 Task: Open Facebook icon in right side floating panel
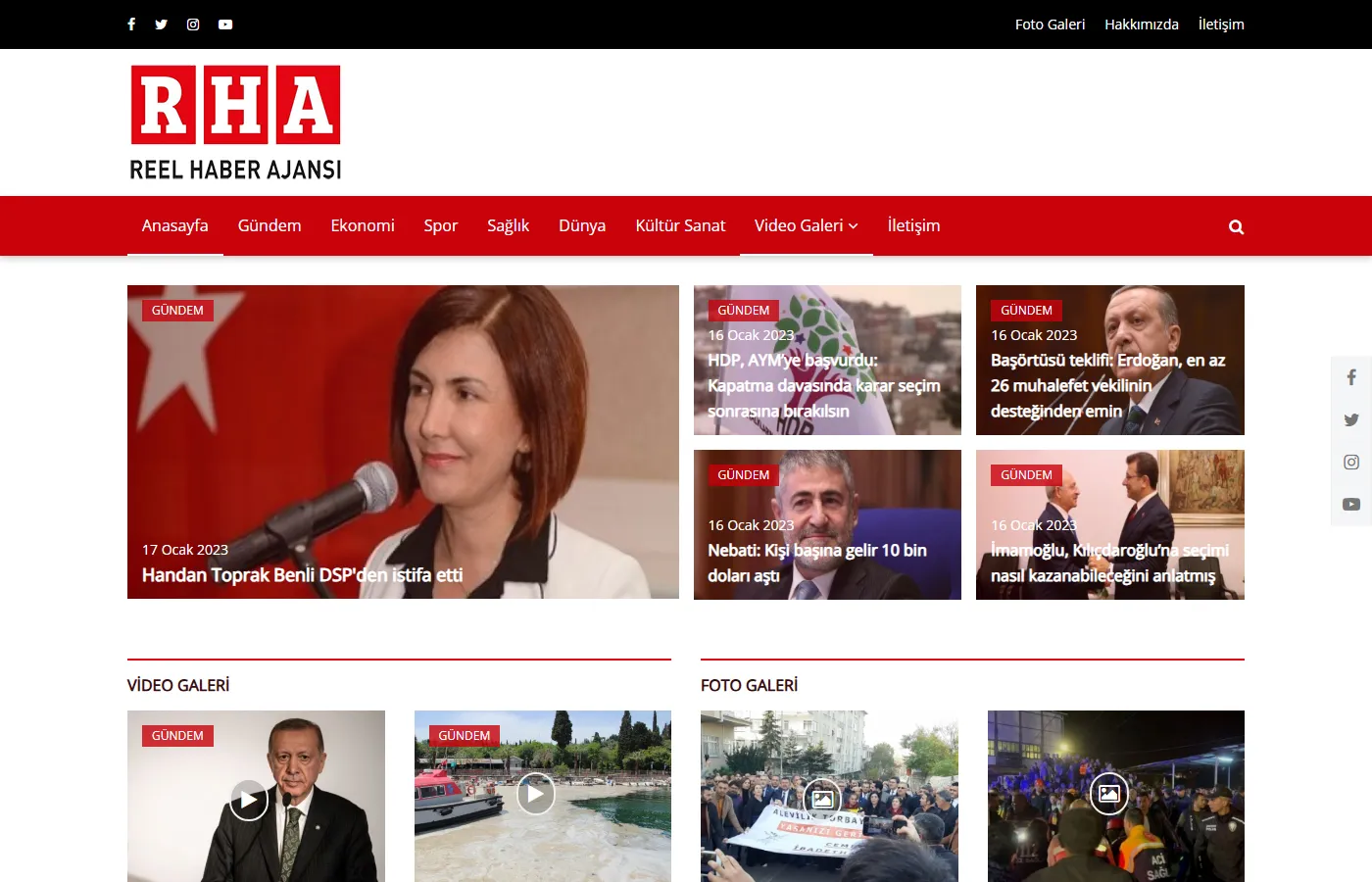[x=1351, y=377]
